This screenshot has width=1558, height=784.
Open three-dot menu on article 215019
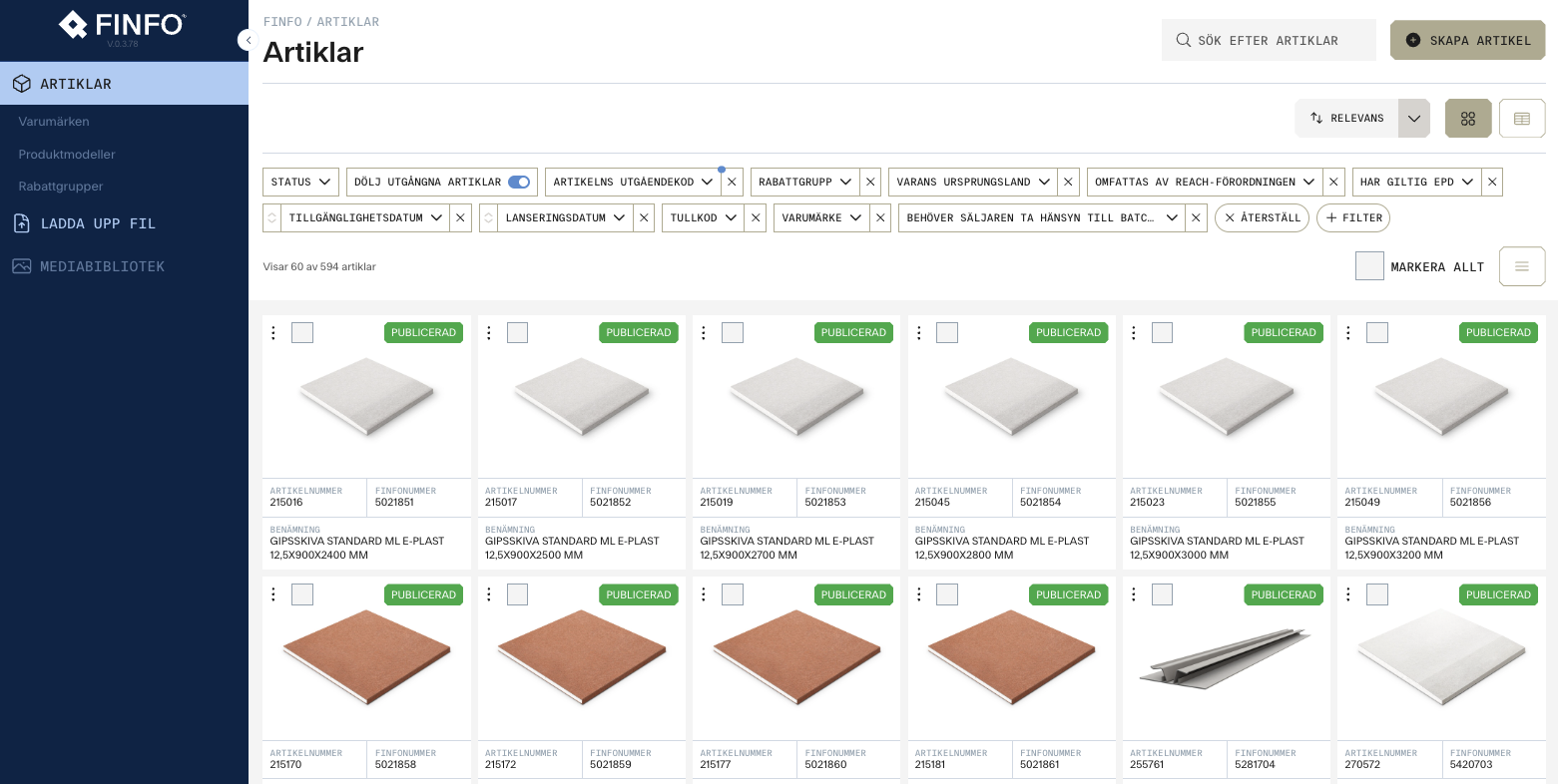click(704, 332)
